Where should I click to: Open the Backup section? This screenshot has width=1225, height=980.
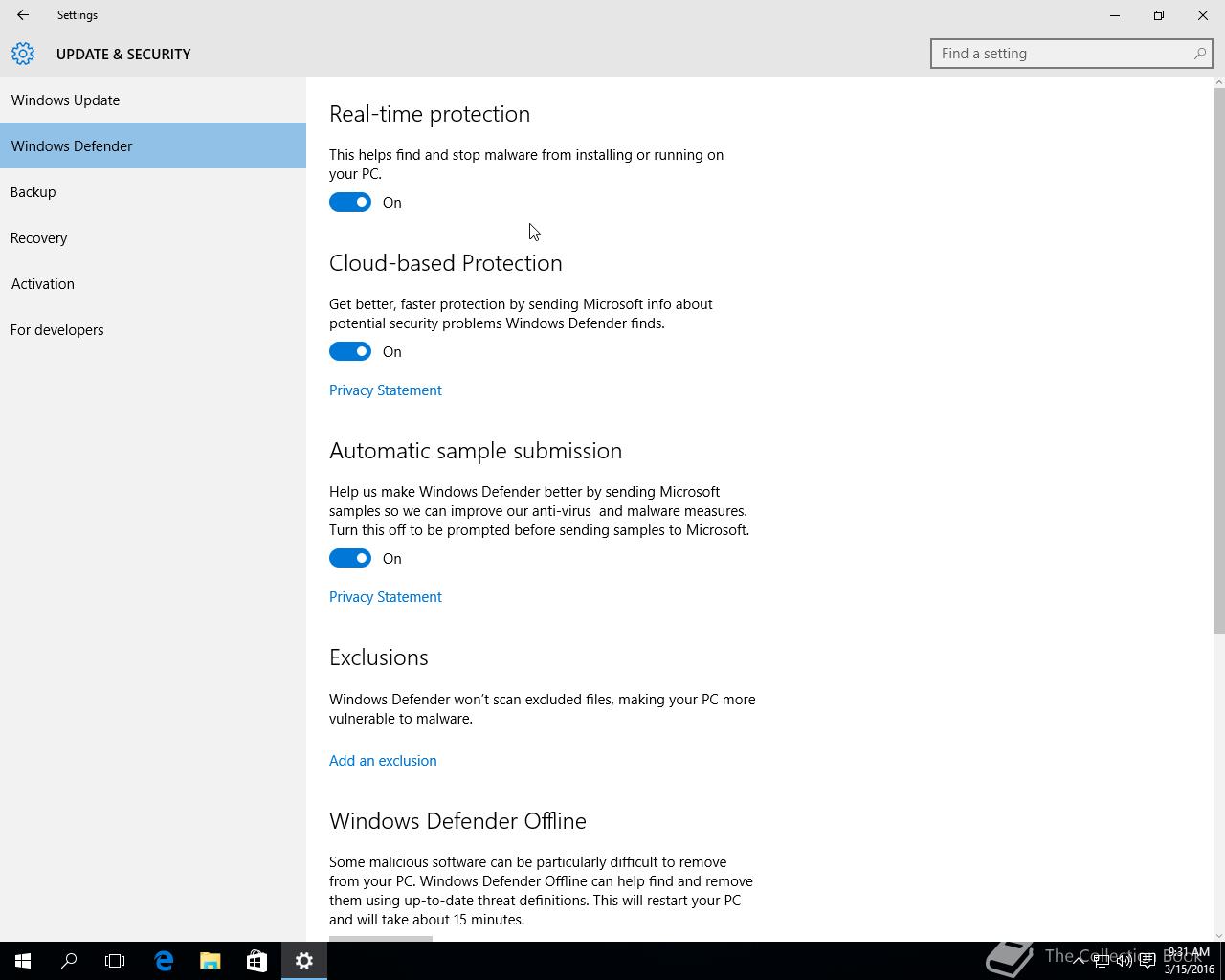(153, 191)
